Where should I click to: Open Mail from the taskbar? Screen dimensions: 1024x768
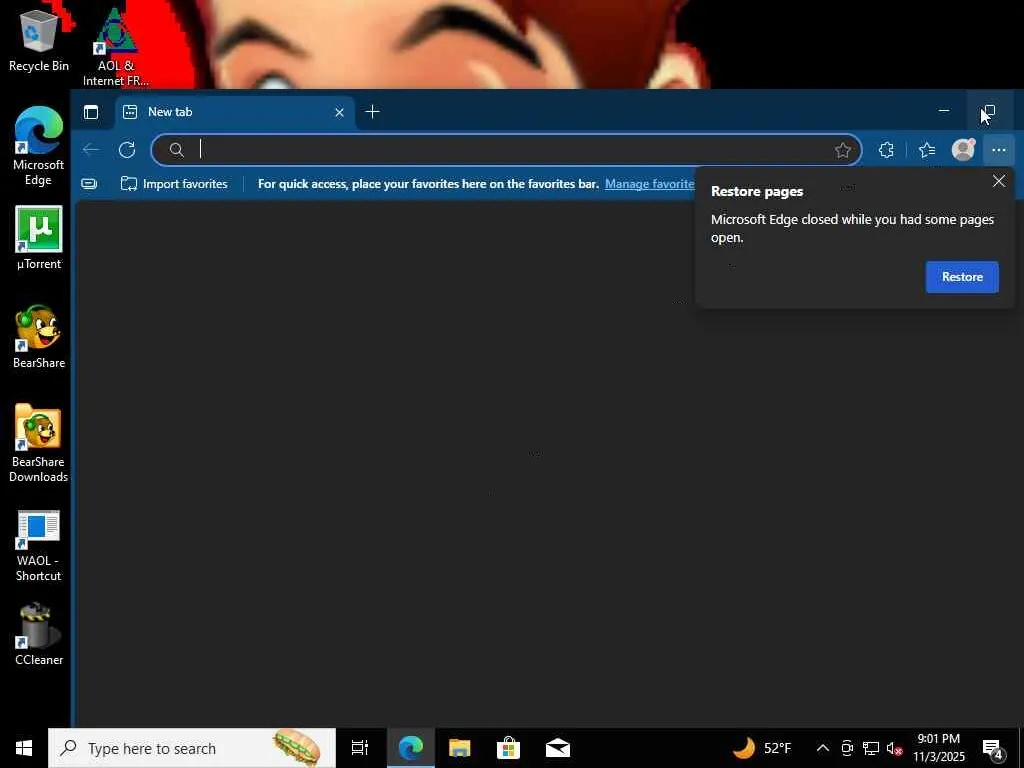(x=558, y=748)
